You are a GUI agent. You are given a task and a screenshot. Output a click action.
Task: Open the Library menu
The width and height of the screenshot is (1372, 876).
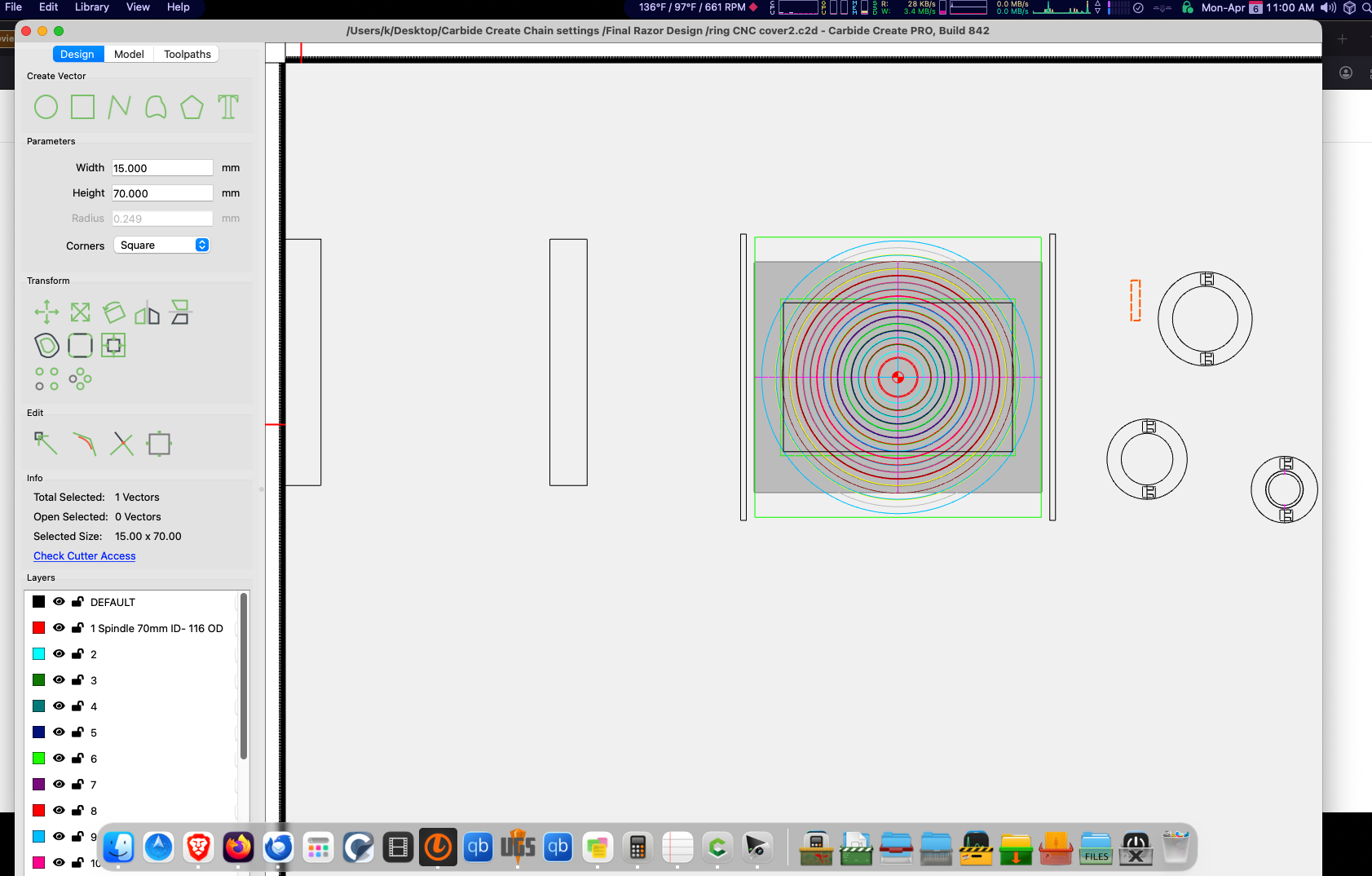tap(91, 7)
